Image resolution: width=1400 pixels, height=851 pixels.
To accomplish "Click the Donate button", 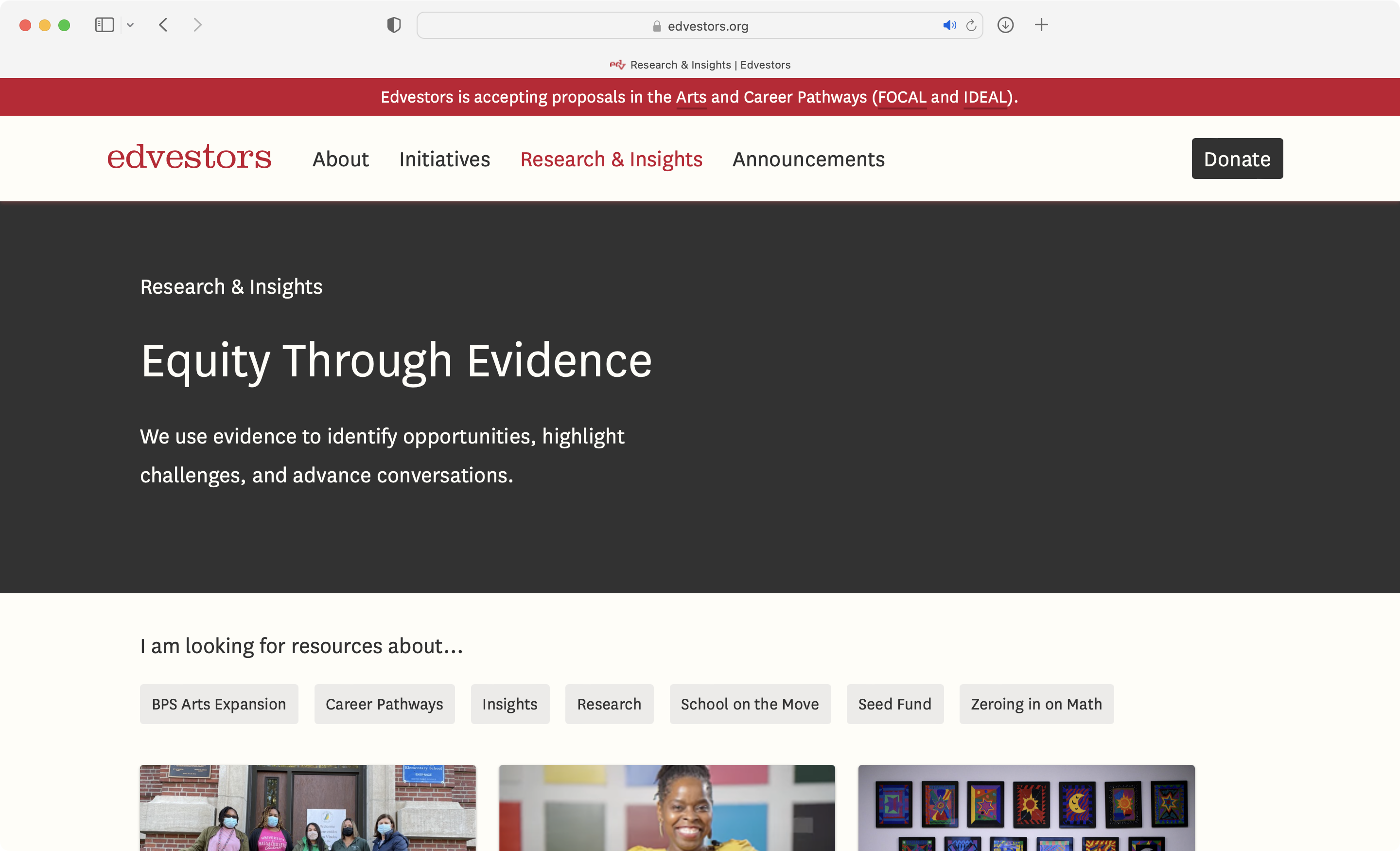I will (x=1237, y=159).
